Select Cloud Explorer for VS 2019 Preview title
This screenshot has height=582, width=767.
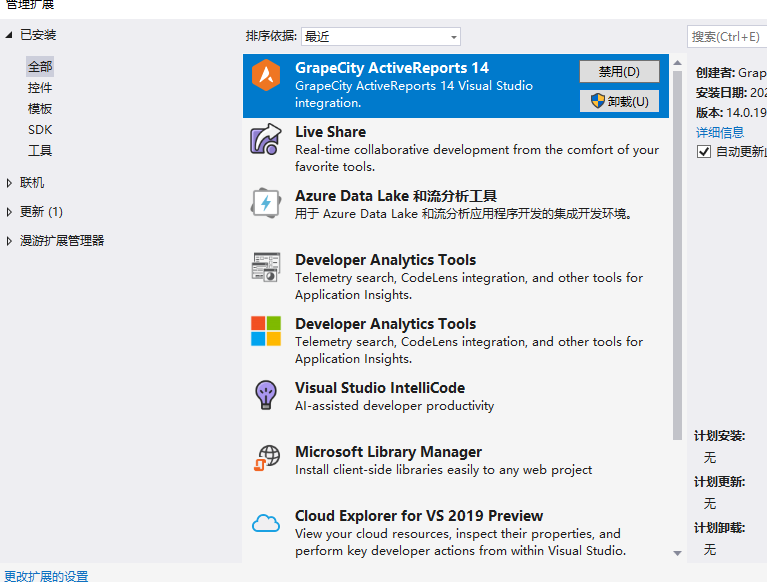click(419, 516)
